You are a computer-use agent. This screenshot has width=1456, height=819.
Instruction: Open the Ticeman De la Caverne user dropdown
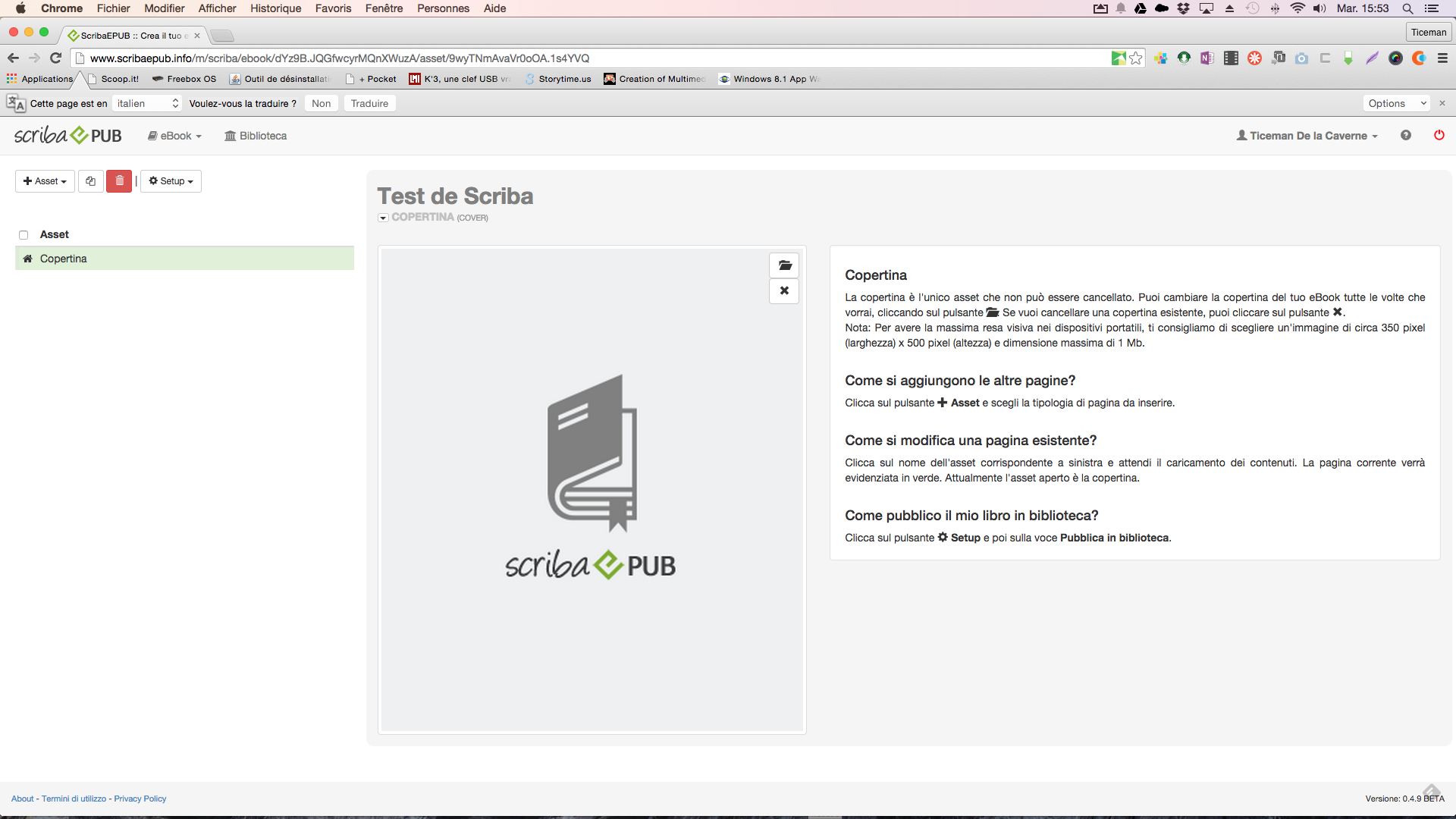coord(1307,136)
